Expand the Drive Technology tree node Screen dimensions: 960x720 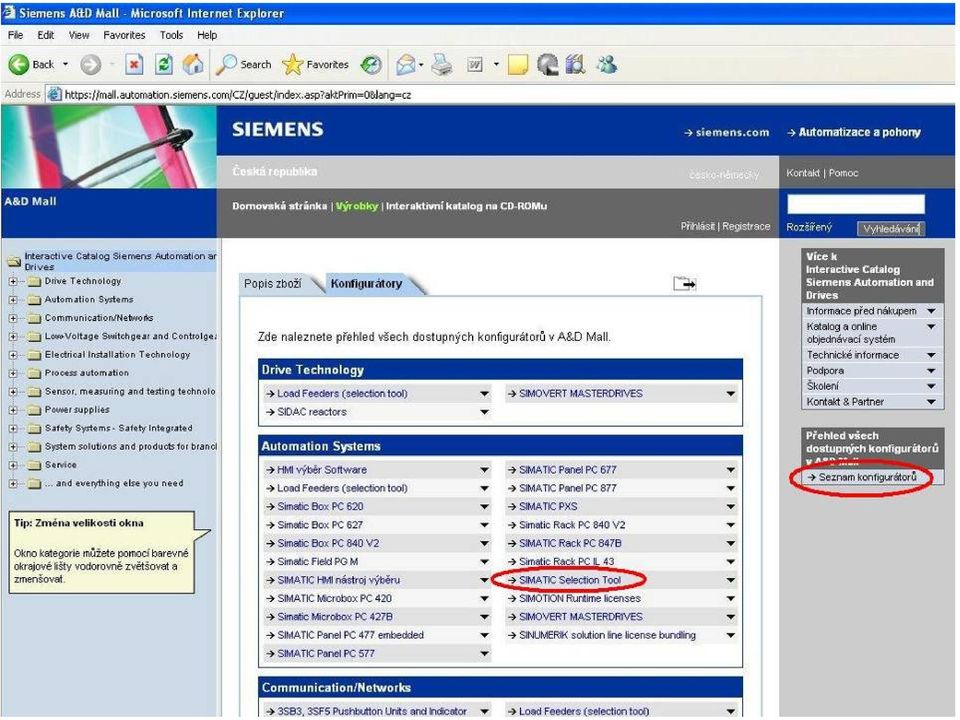pos(13,282)
